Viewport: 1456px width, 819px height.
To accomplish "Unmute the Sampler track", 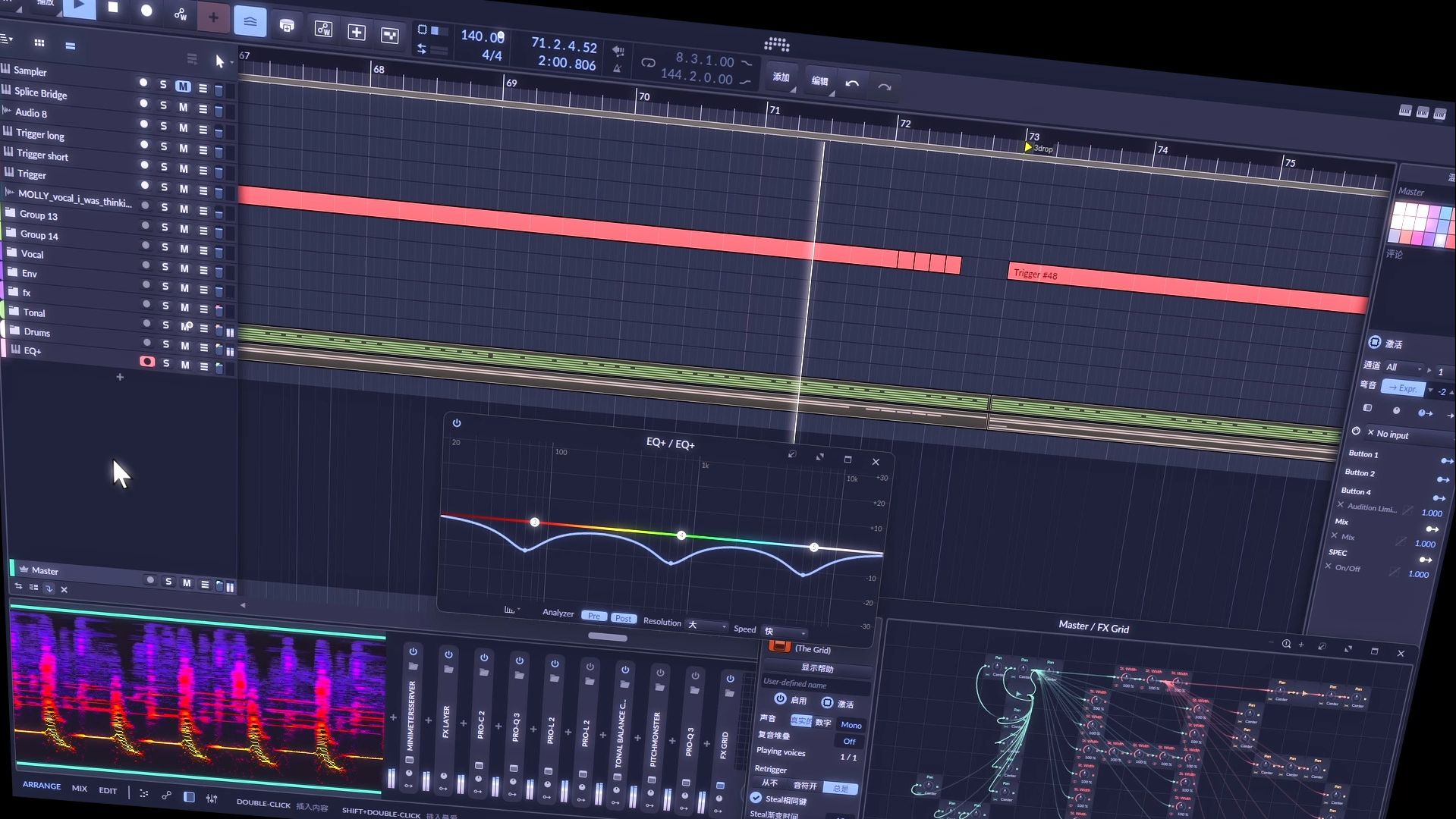I will pos(183,86).
